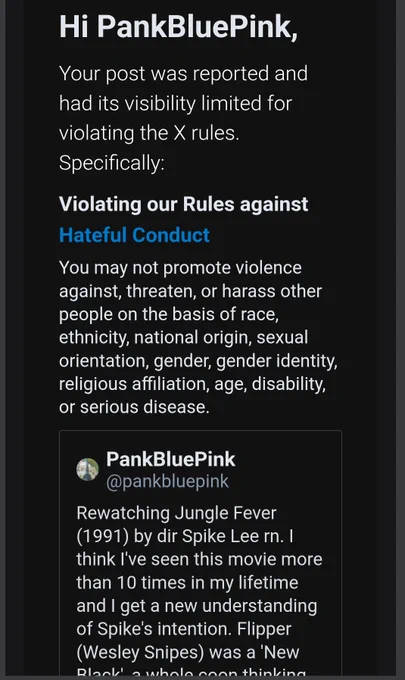Image resolution: width=405 pixels, height=680 pixels.
Task: Click the 'Hi PankBluePink,' greeting heading
Action: (x=179, y=27)
